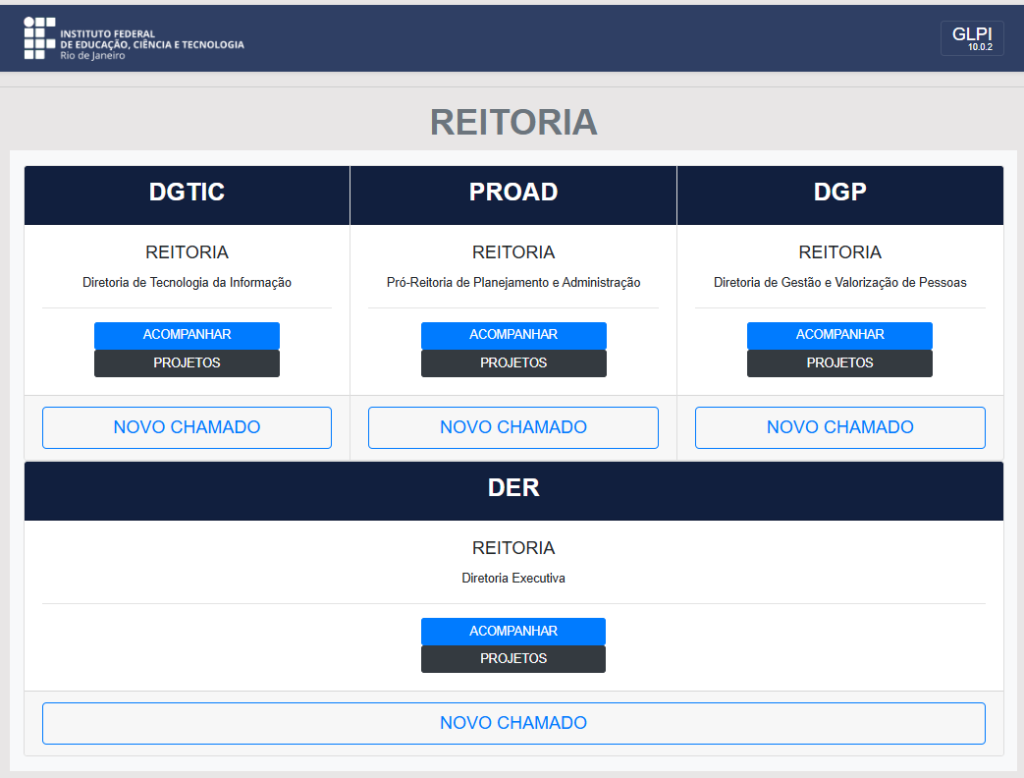This screenshot has width=1024, height=778.
Task: Open Projetos in the DGP card
Action: 840,363
